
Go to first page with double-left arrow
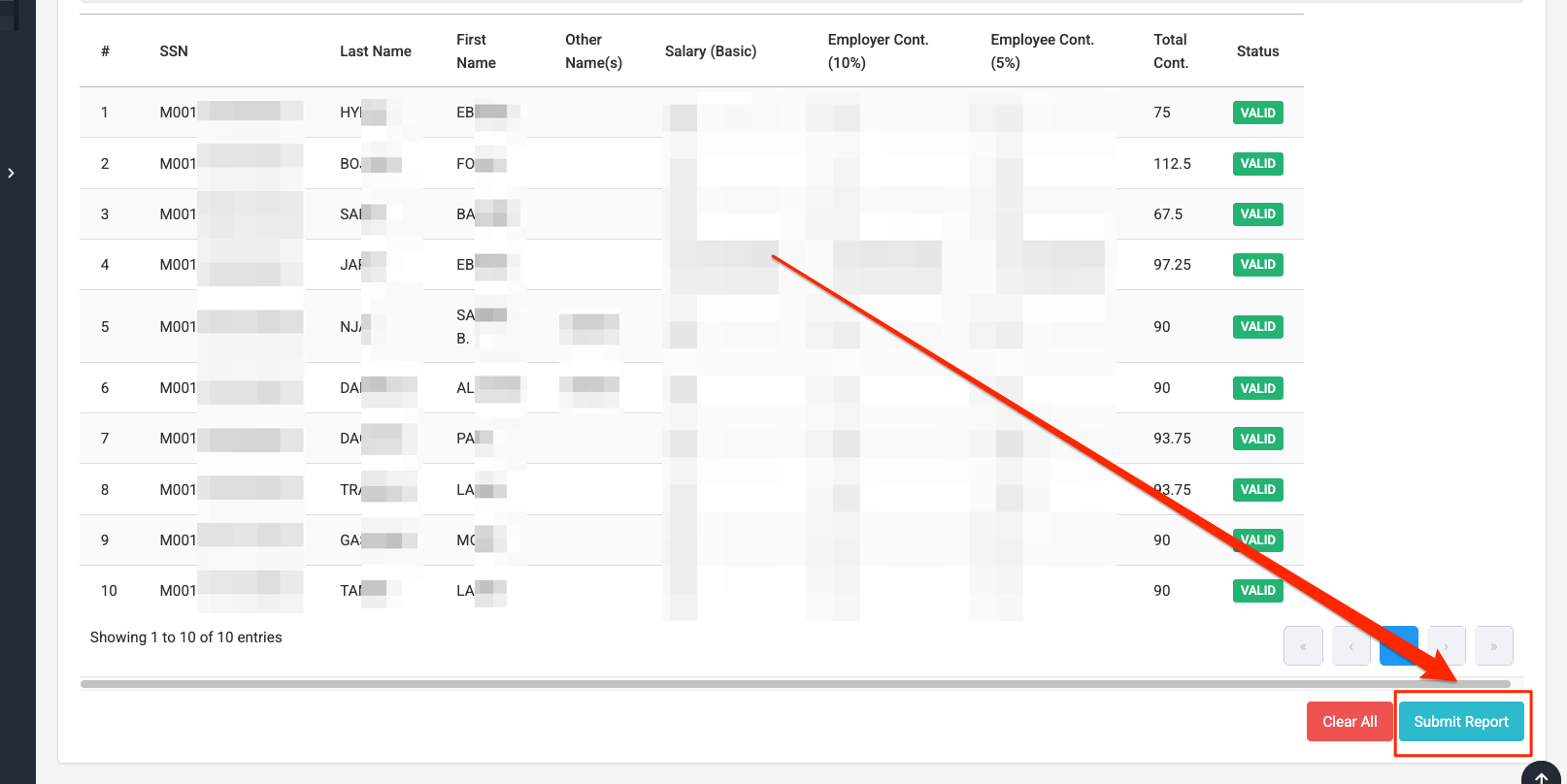(1303, 646)
